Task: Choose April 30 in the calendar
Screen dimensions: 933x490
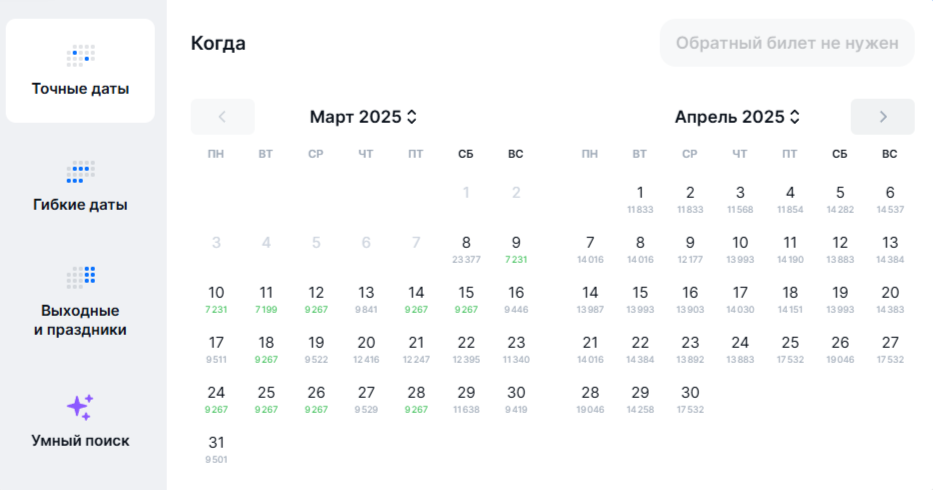Action: click(x=690, y=398)
